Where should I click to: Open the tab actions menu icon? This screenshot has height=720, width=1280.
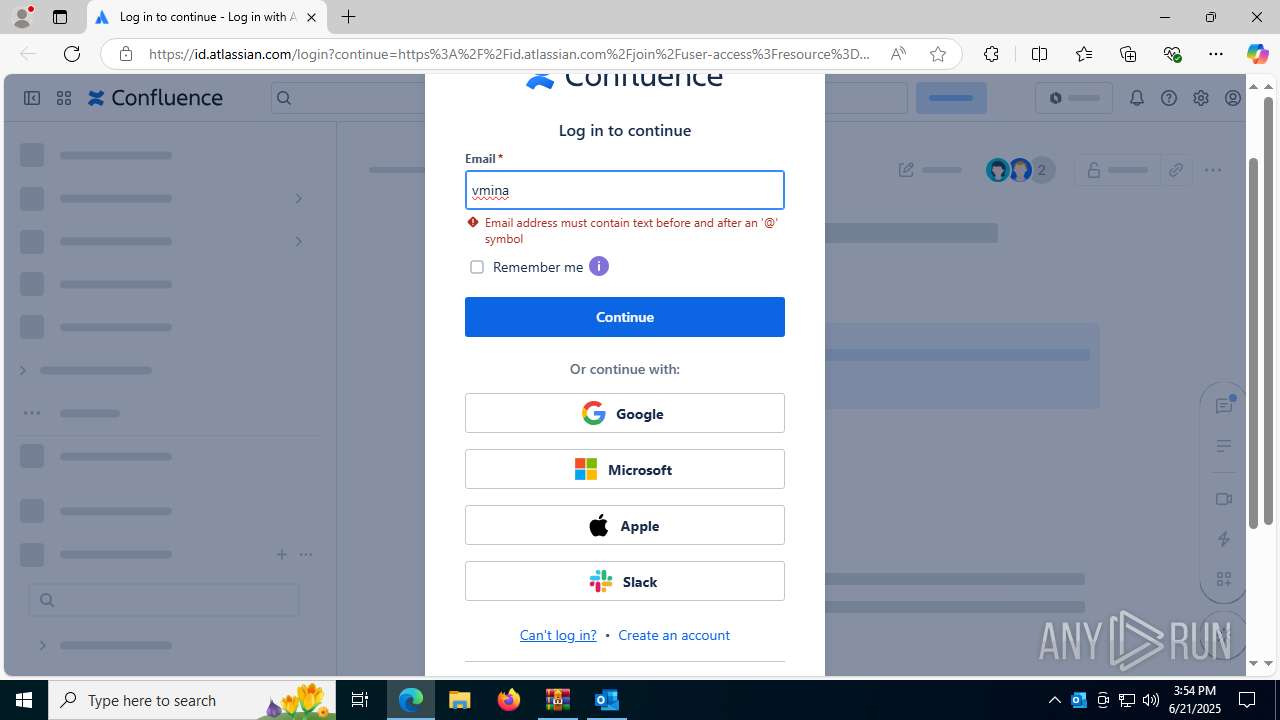click(60, 17)
